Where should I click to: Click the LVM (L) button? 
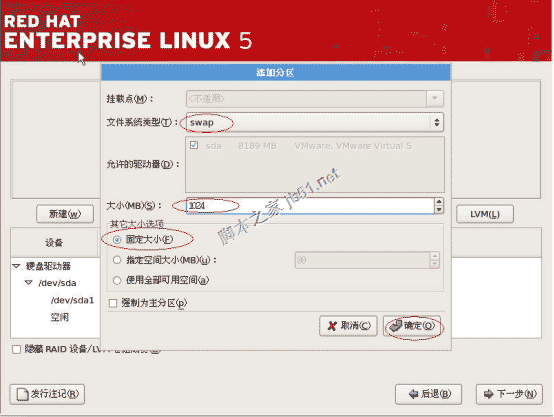[x=485, y=214]
